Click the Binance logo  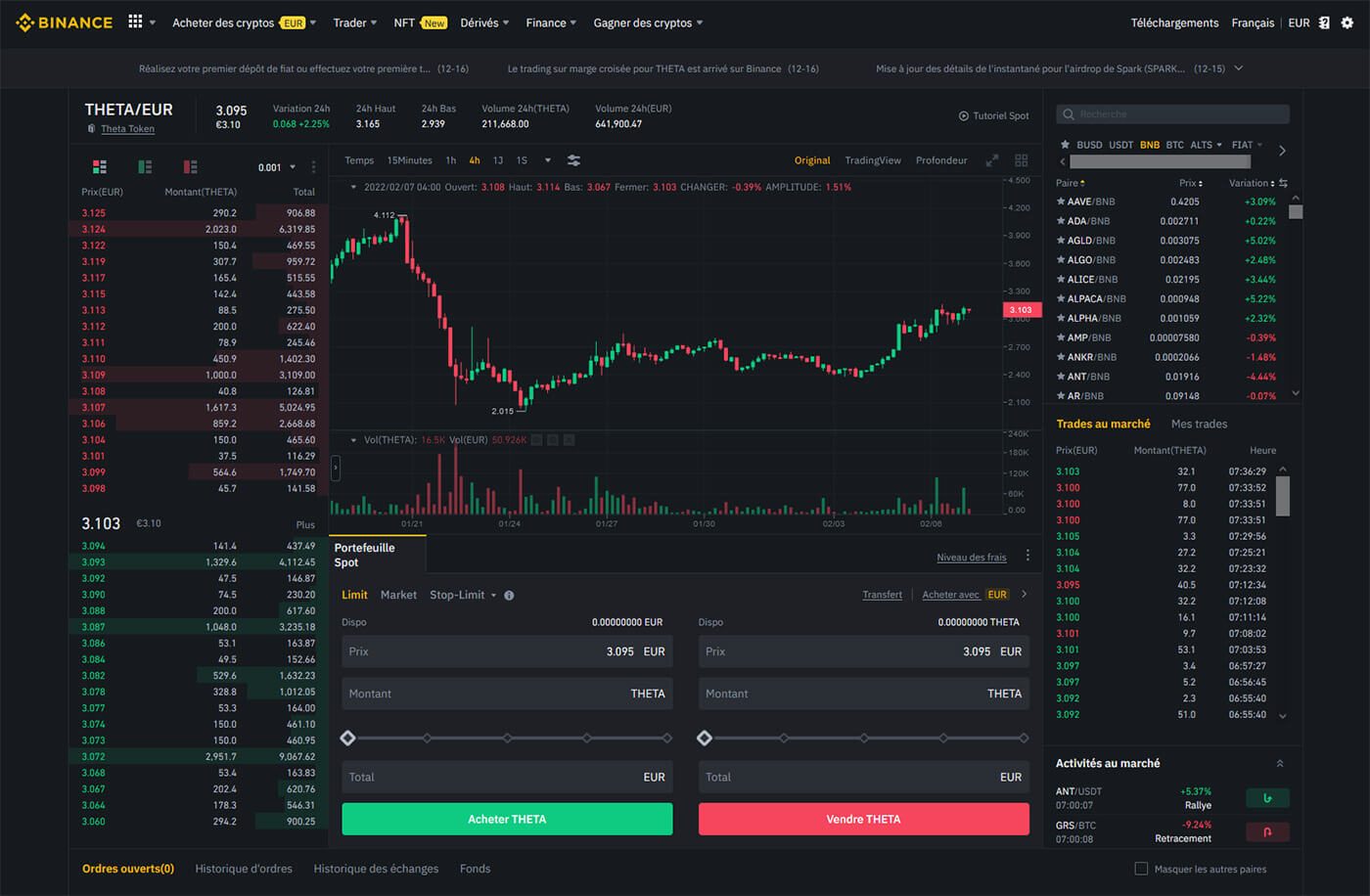pyautogui.click(x=65, y=22)
